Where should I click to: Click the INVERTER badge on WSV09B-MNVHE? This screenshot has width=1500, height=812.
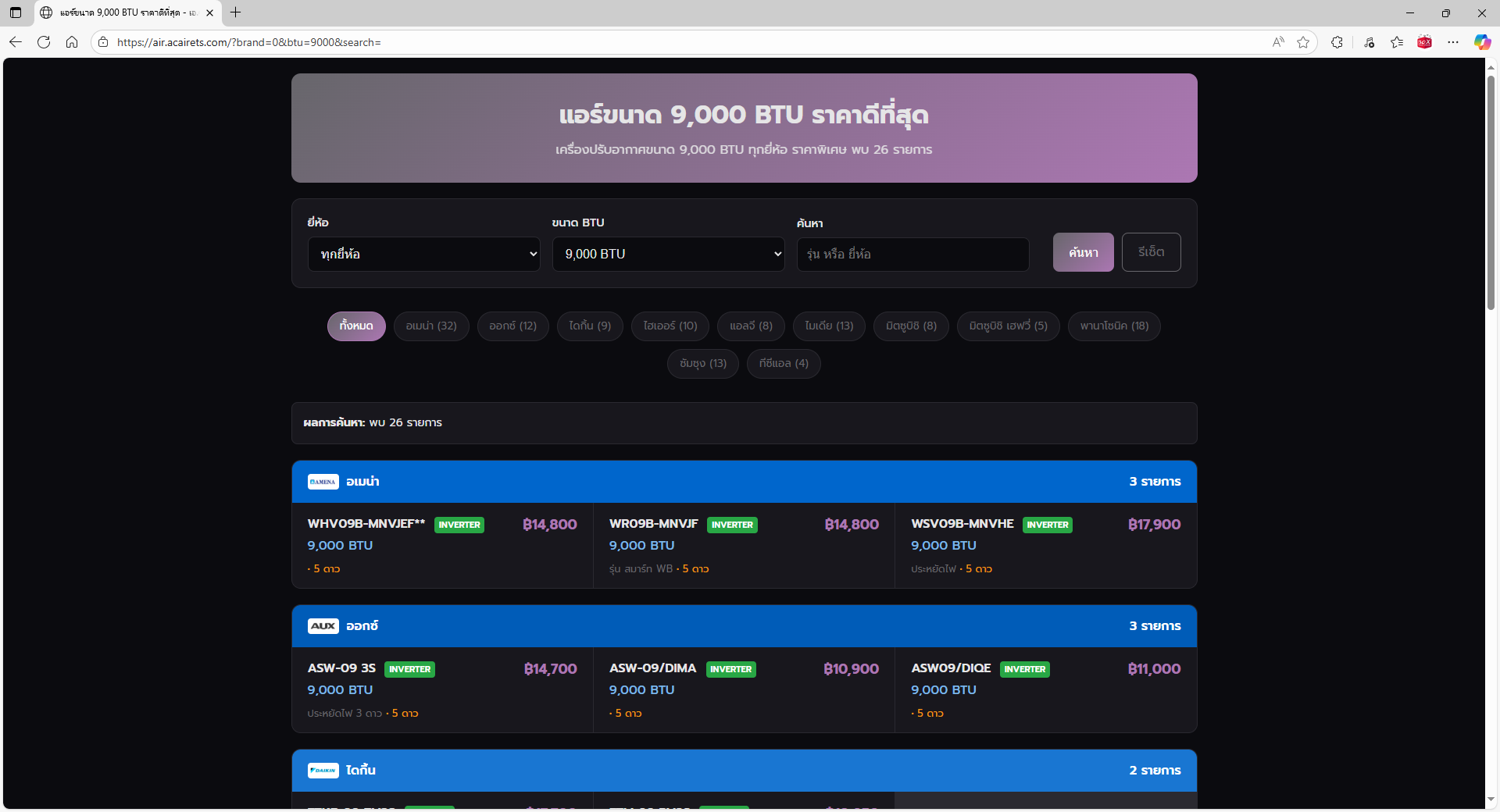[x=1048, y=525]
